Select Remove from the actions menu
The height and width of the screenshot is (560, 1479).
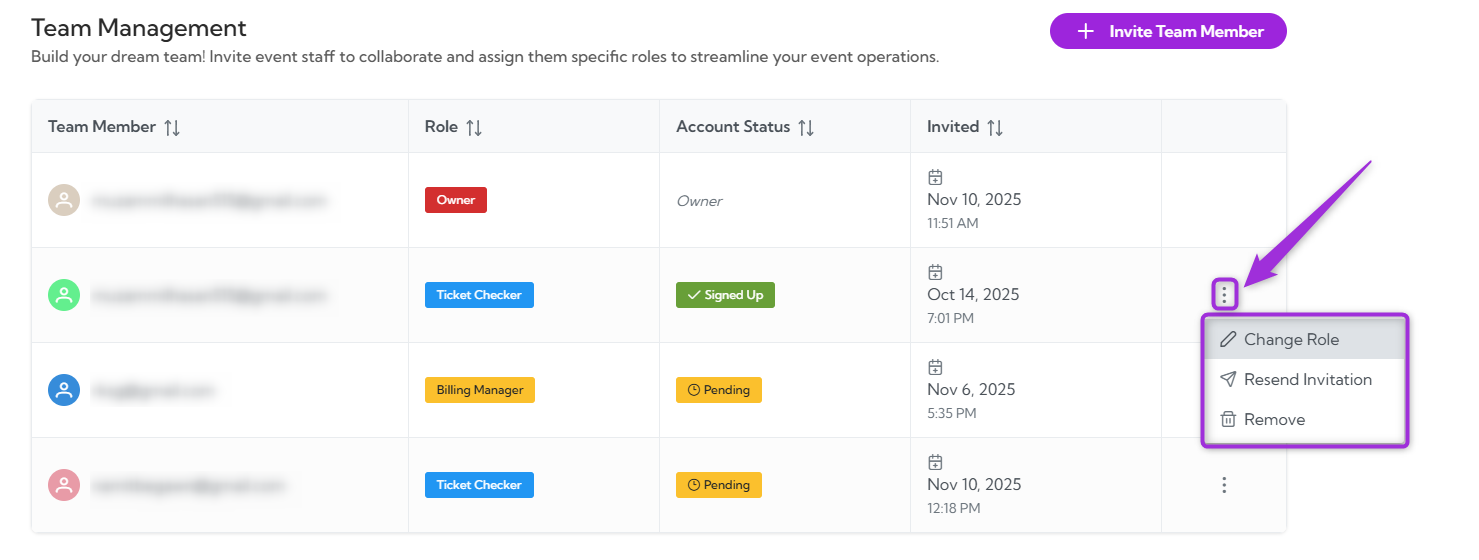[1274, 420]
